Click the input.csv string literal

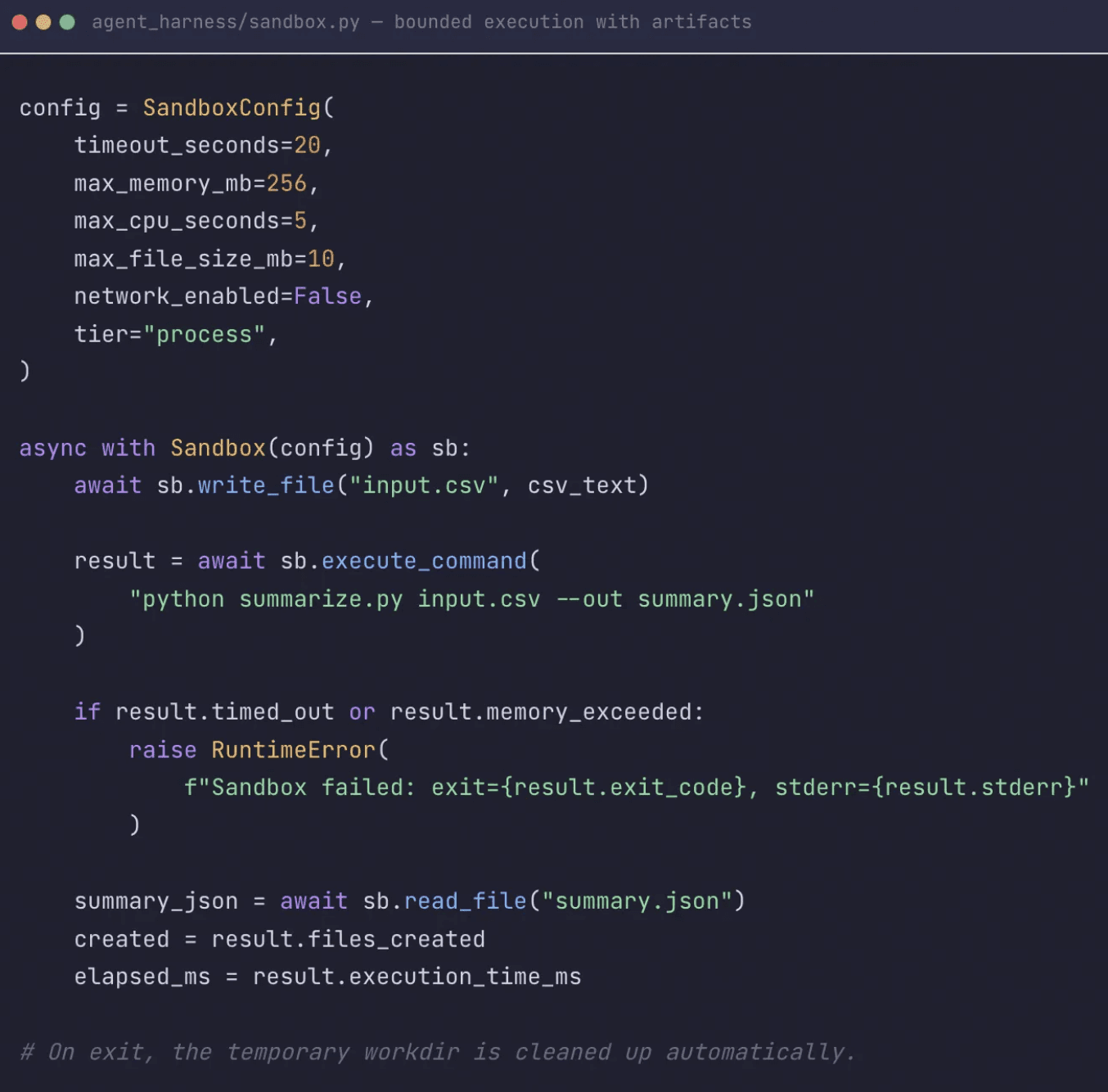click(423, 485)
